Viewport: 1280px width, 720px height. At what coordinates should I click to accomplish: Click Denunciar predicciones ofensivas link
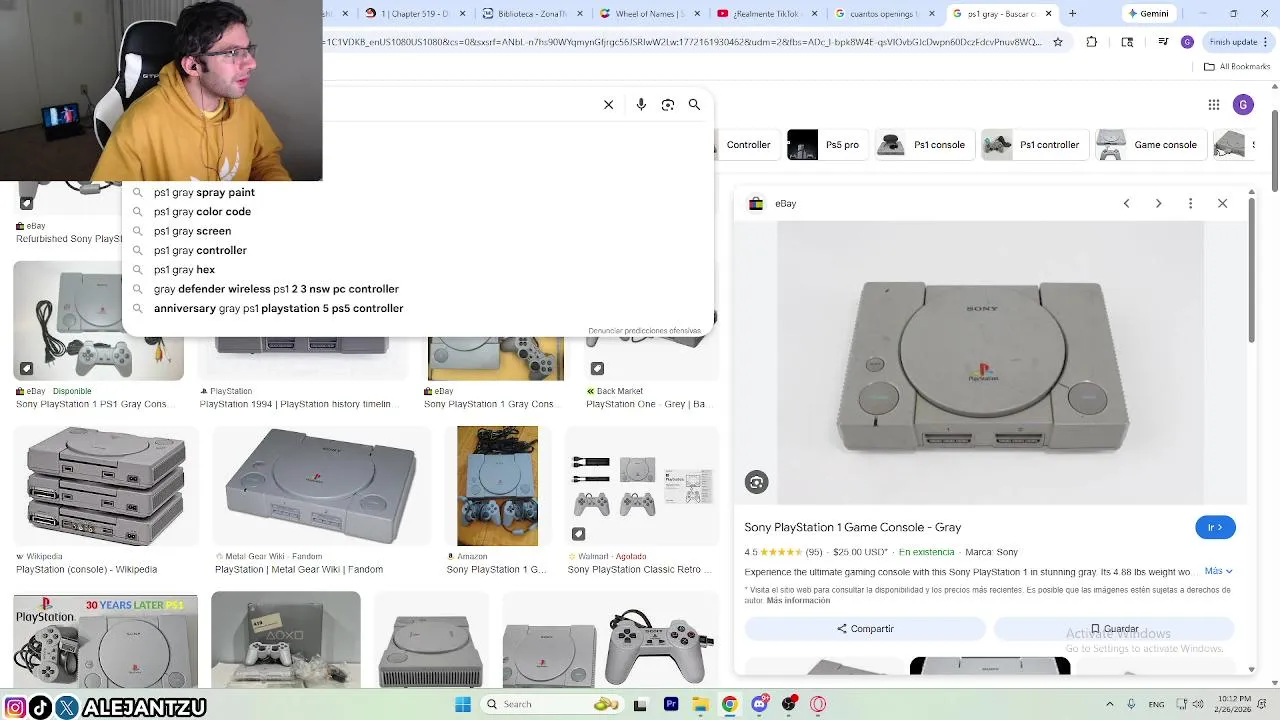tap(644, 331)
